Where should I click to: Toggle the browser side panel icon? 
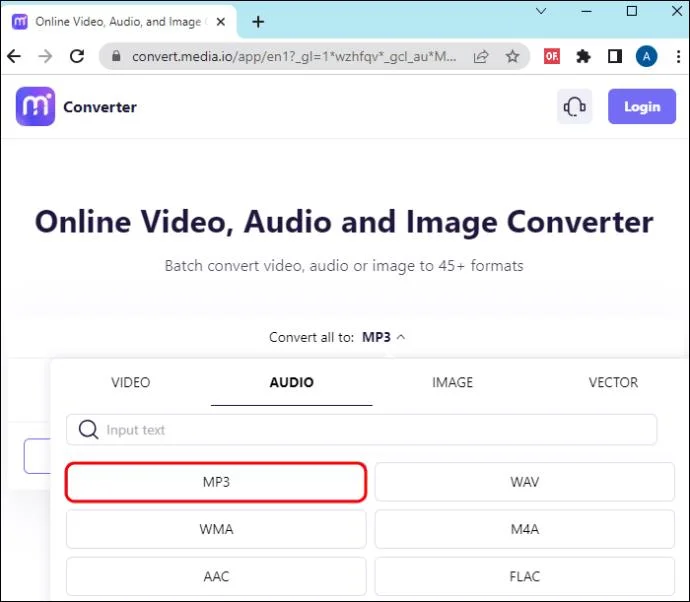point(615,56)
